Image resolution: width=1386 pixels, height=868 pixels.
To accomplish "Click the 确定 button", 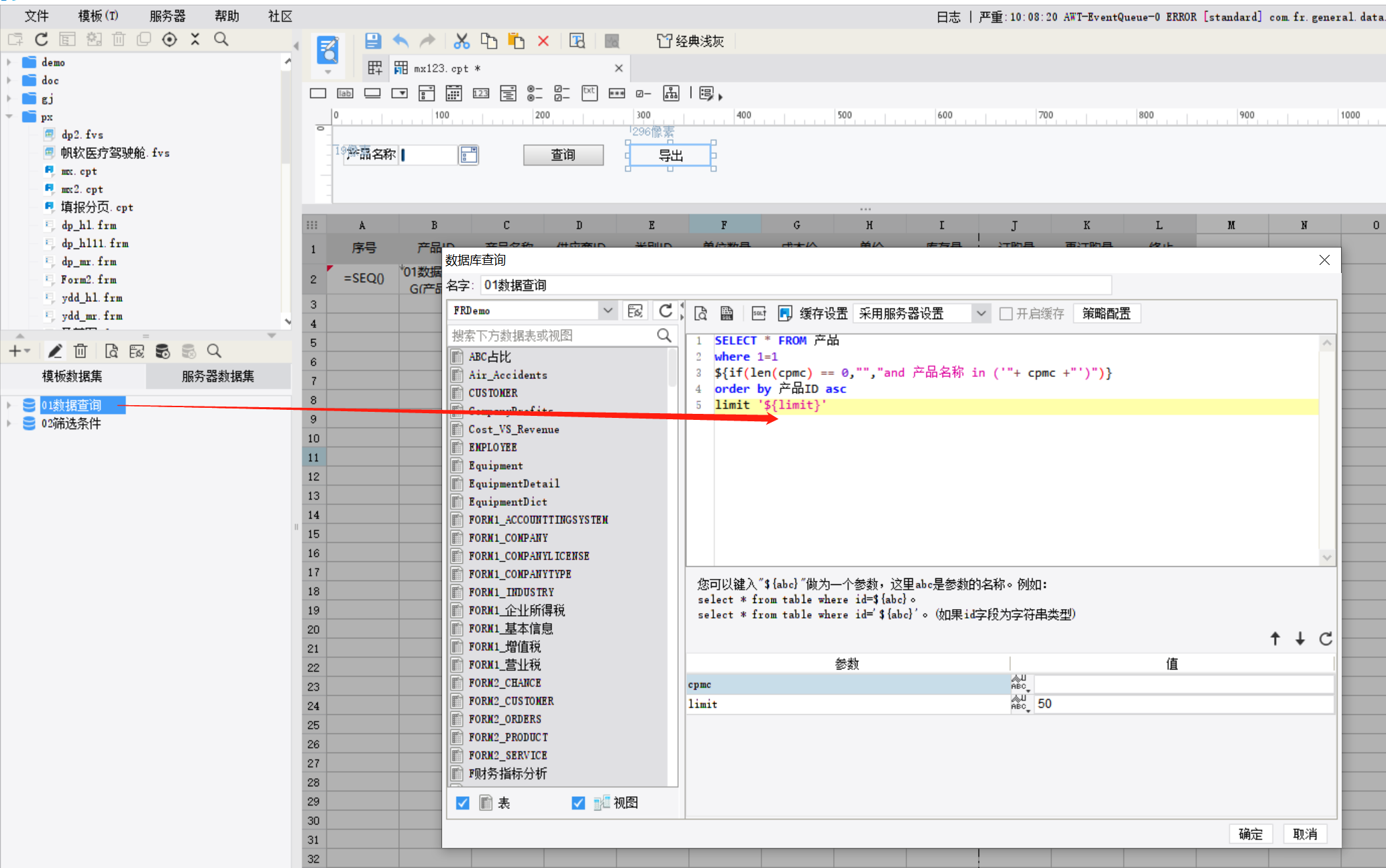I will pyautogui.click(x=1250, y=834).
